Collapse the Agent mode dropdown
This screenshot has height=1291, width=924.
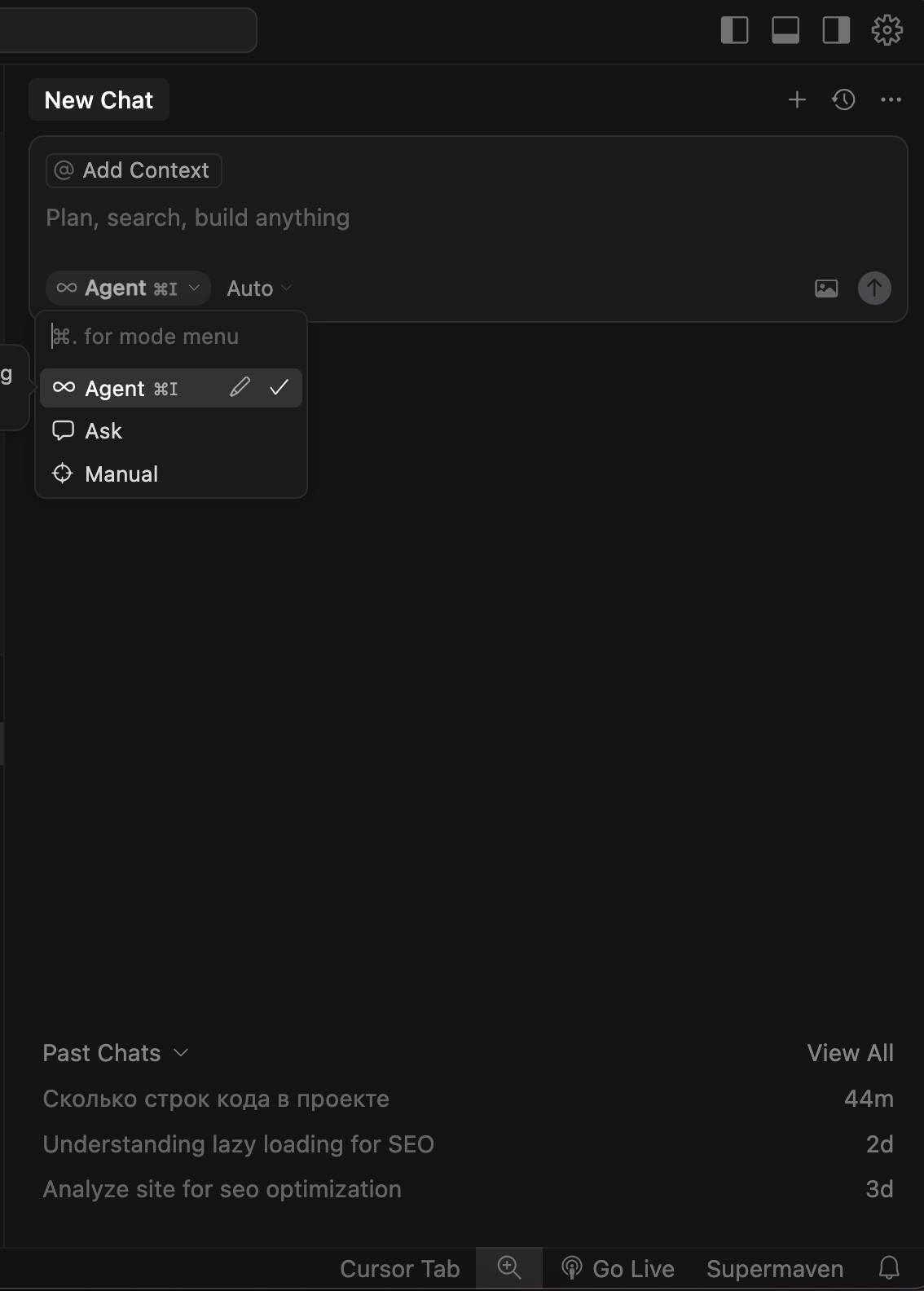click(x=128, y=289)
